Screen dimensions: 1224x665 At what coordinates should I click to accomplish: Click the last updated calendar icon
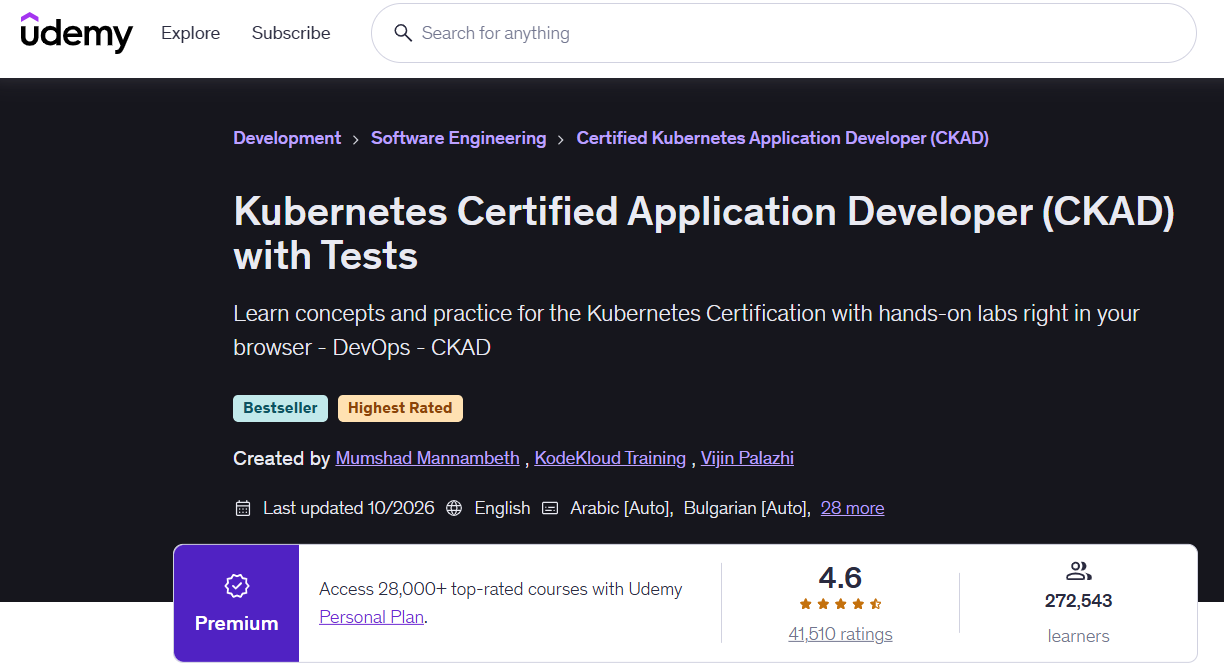click(x=242, y=508)
